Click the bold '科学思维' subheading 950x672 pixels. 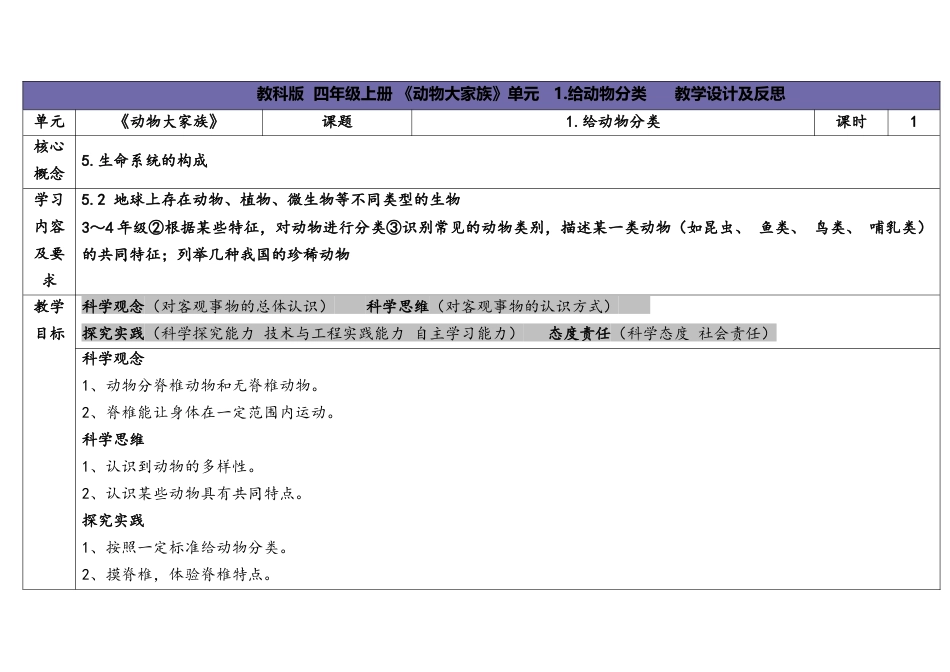[113, 439]
